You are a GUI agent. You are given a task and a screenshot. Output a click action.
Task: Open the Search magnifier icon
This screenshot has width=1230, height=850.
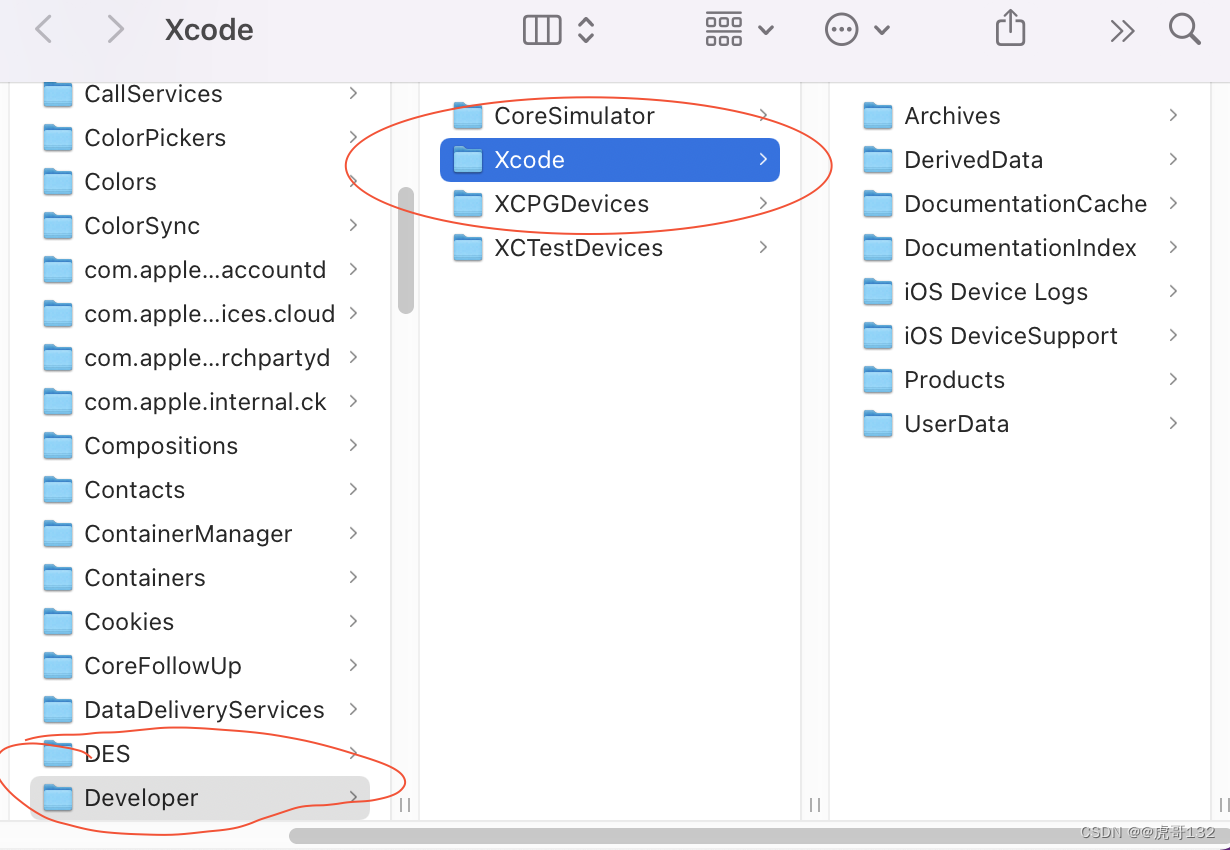coord(1185,29)
